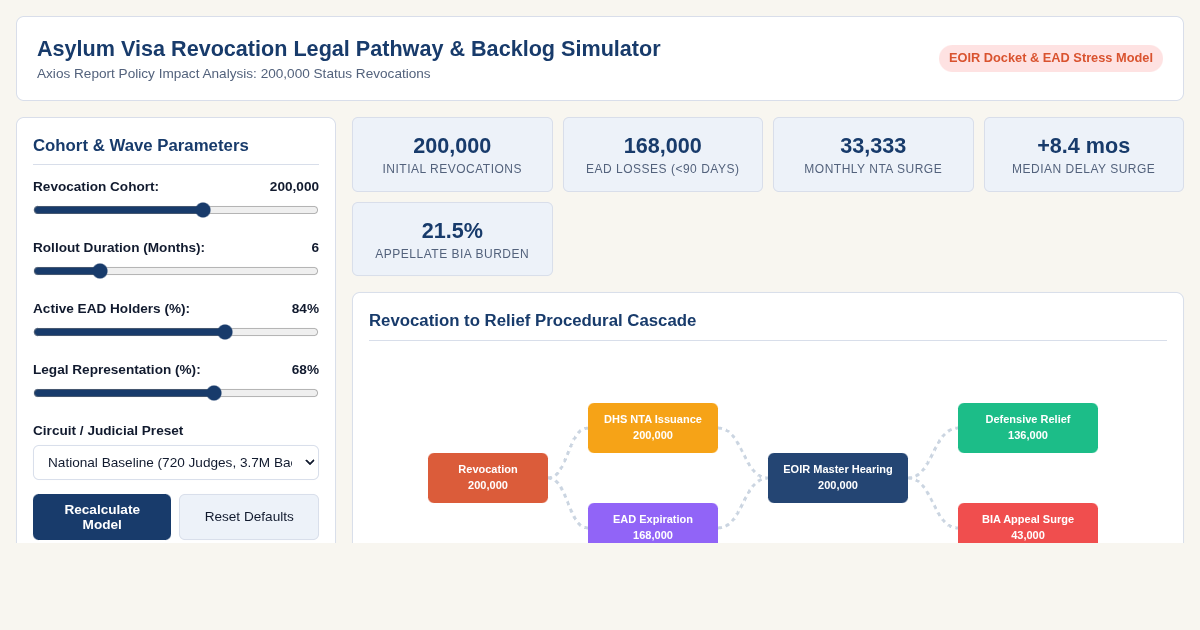Viewport: 1200px width, 630px height.
Task: Click the Legal Representation value 68%
Action: point(305,370)
